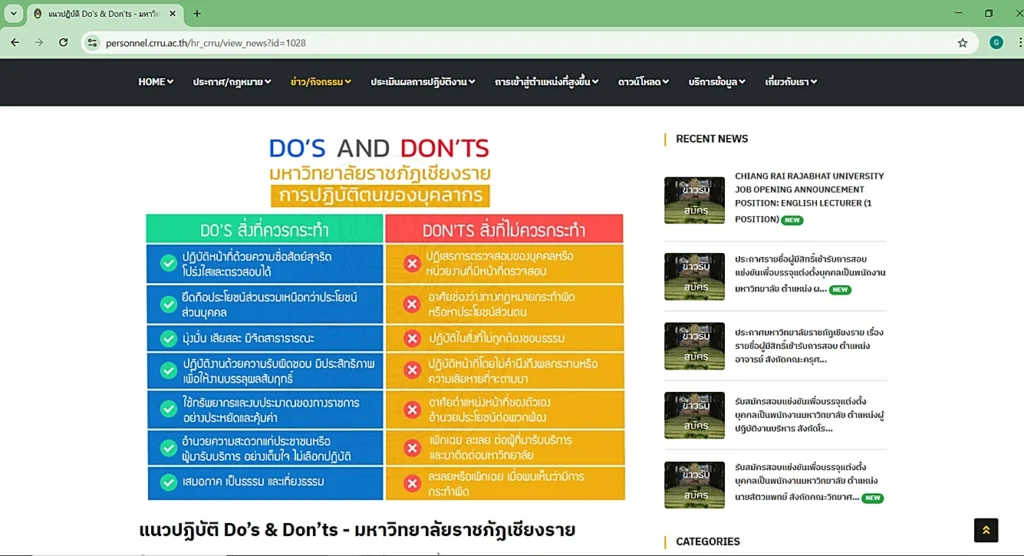
Task: Click article title แนวปฏิบัติ Do's & Don'ts
Action: 357,529
